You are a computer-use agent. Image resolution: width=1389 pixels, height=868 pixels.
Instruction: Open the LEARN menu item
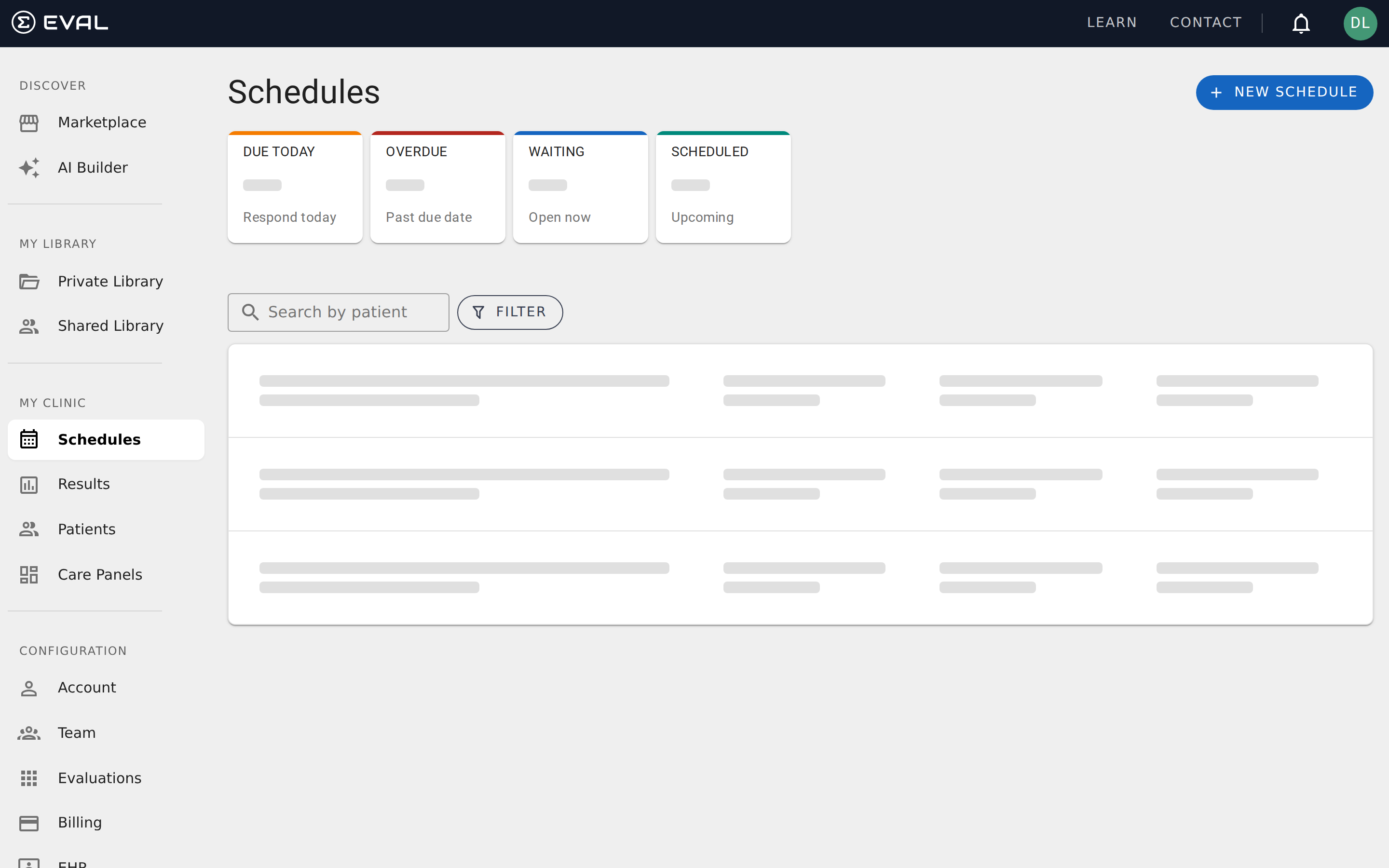[x=1111, y=22]
